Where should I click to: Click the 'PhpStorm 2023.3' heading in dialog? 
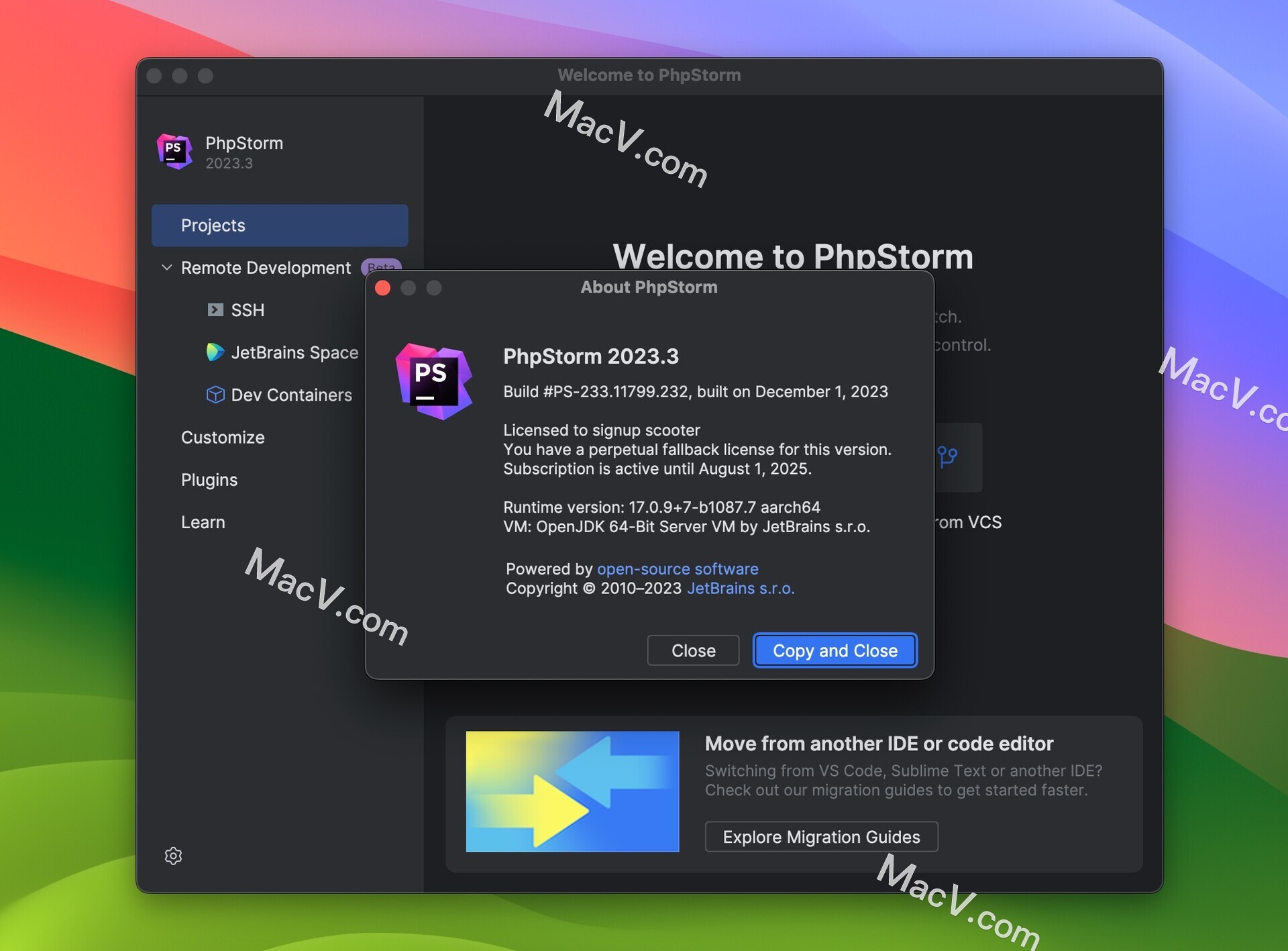[591, 356]
